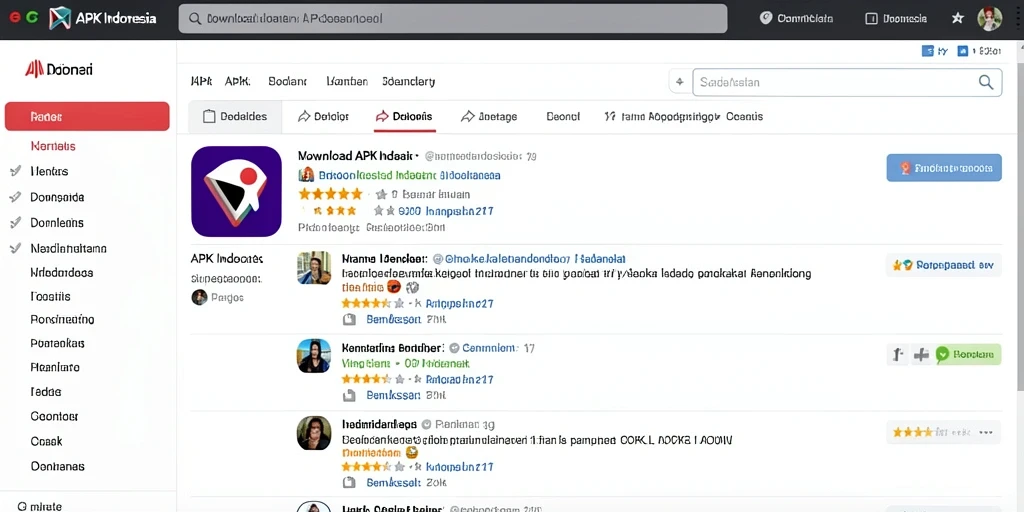Viewport: 1024px width, 512px height.
Task: Click the small icon before the Brtoonlrested link
Action: [x=306, y=175]
